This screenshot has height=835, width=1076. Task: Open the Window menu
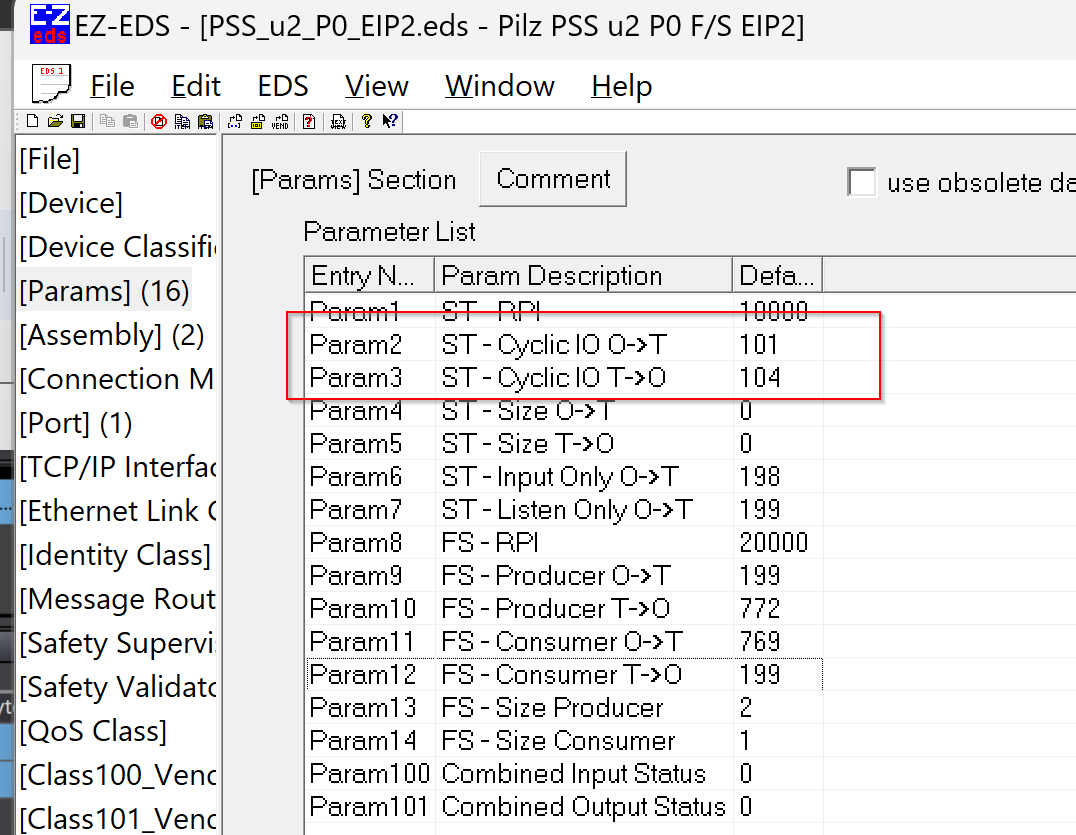click(500, 86)
